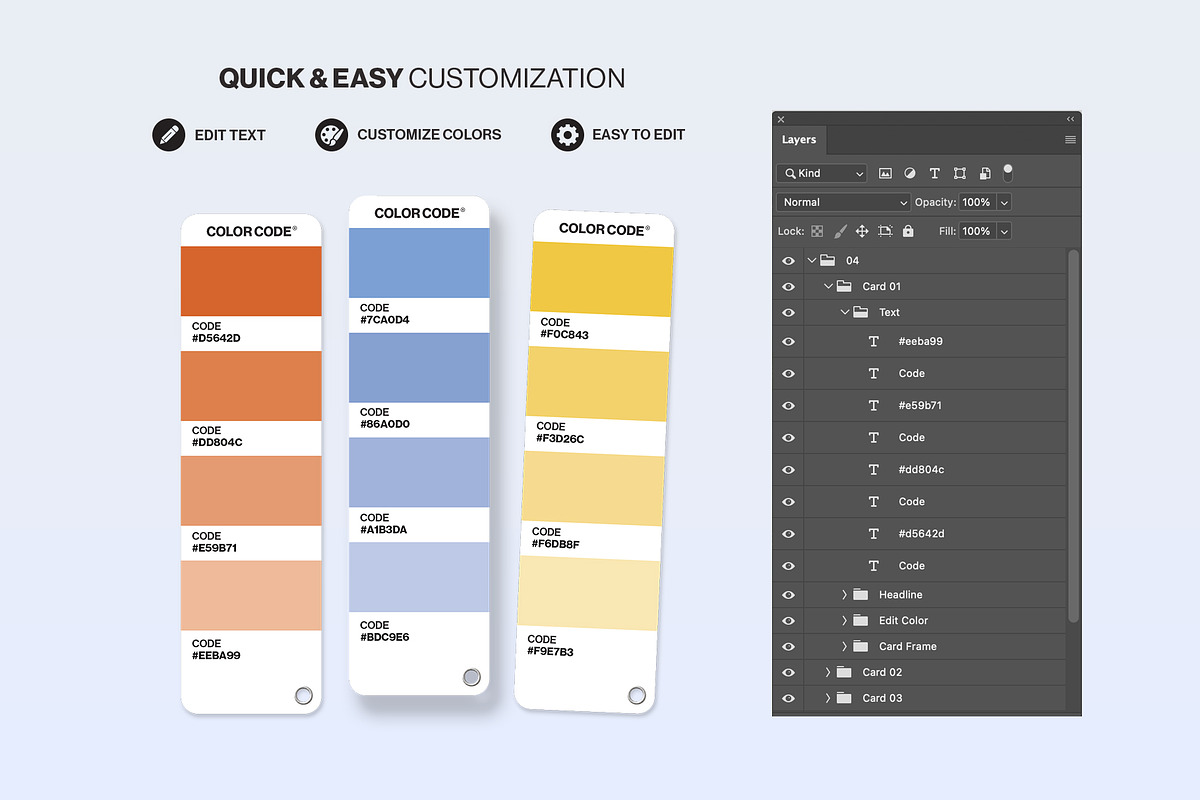Click the T icon of #d5642d layer
This screenshot has height=800, width=1200.
click(x=874, y=533)
